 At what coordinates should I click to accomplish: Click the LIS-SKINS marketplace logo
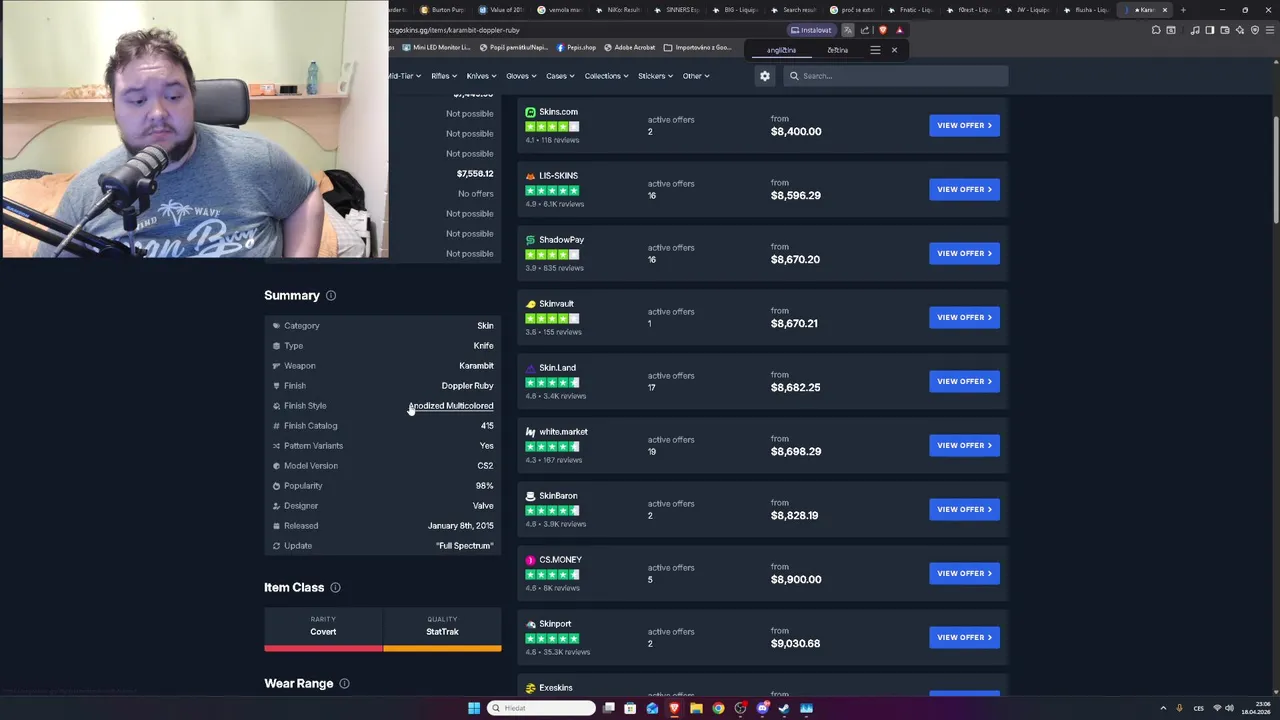click(x=530, y=176)
